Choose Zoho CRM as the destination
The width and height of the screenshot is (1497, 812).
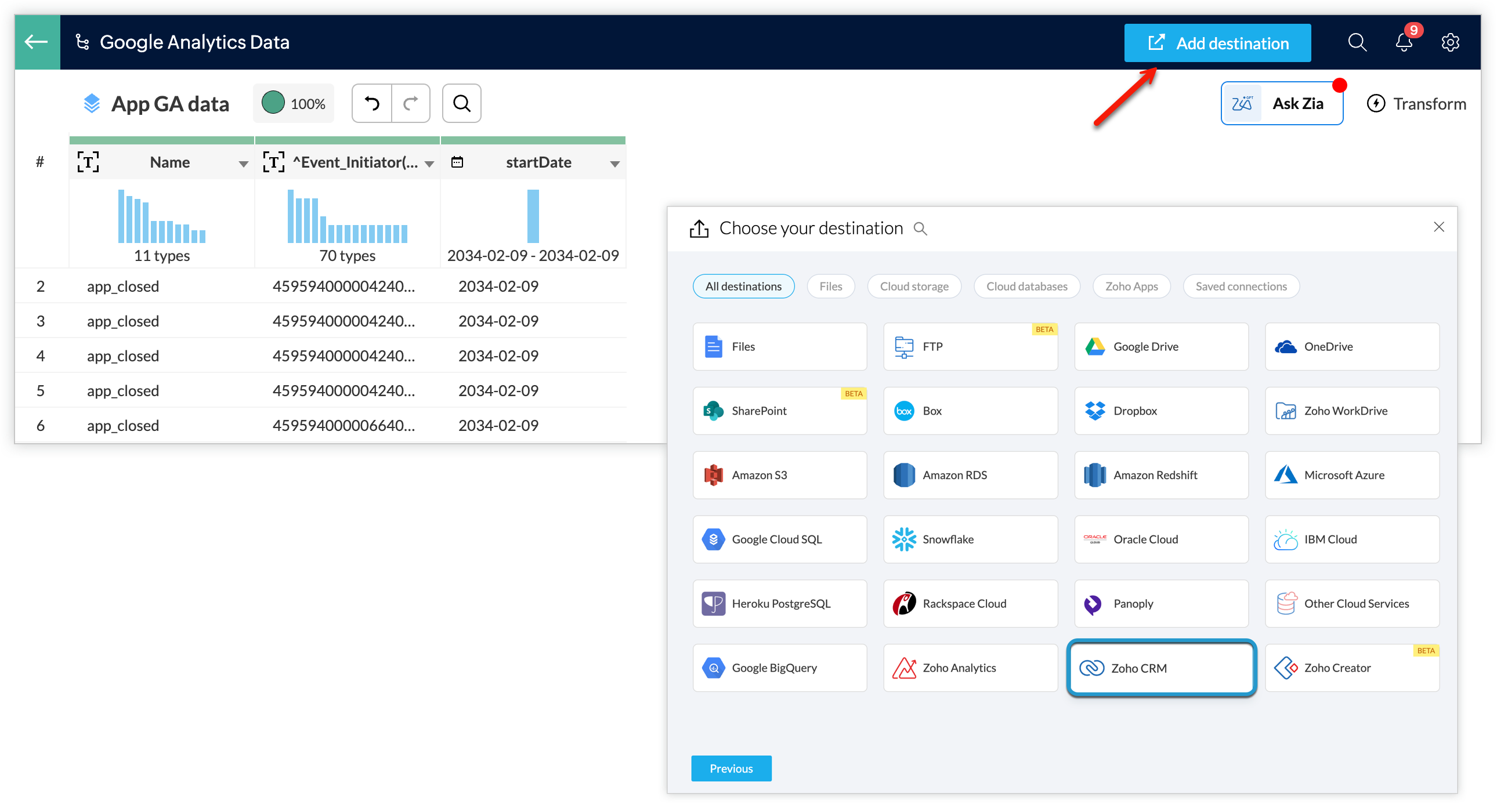pos(1161,668)
